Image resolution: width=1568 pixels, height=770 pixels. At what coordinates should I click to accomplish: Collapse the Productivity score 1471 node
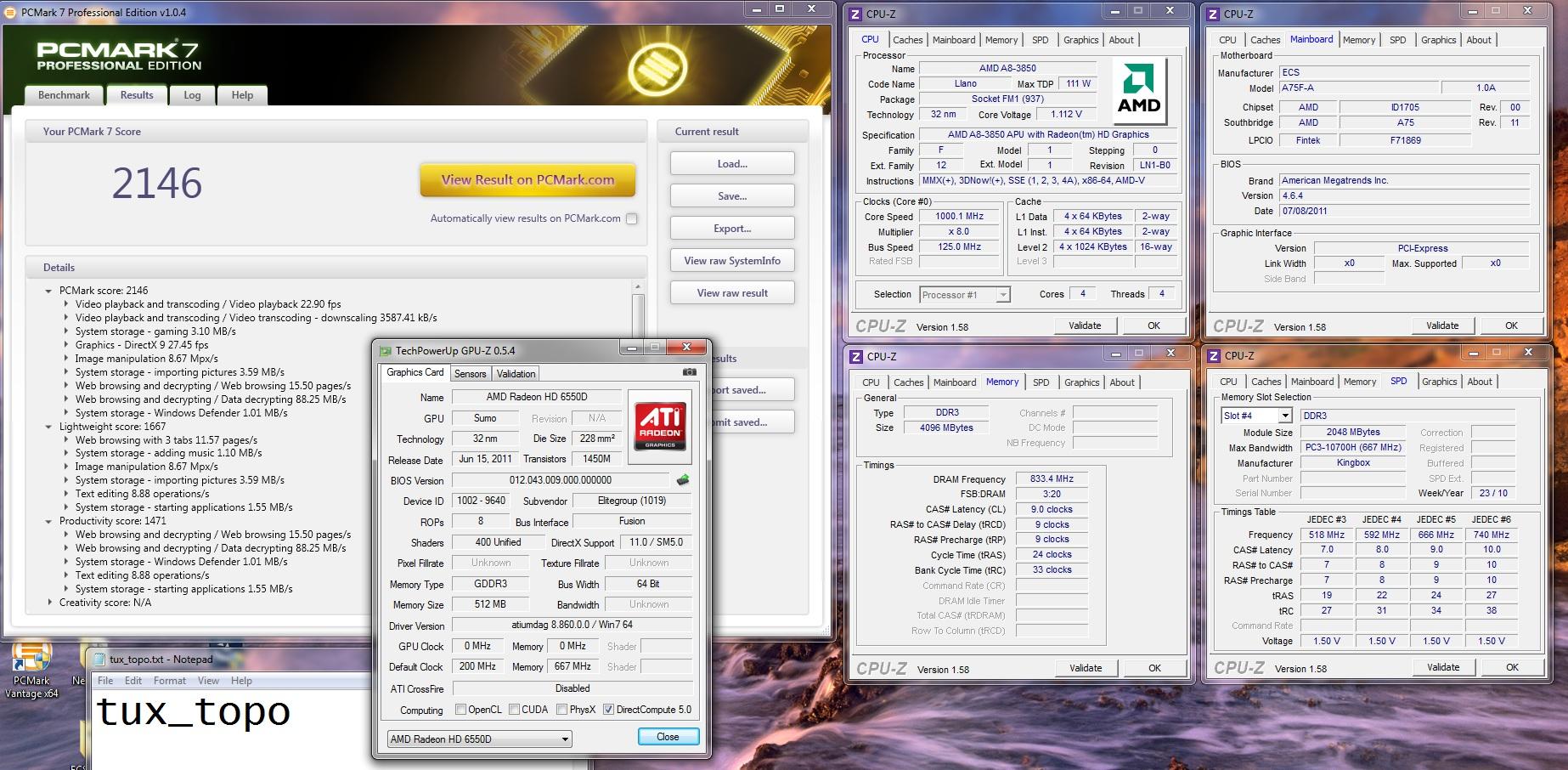[x=48, y=521]
